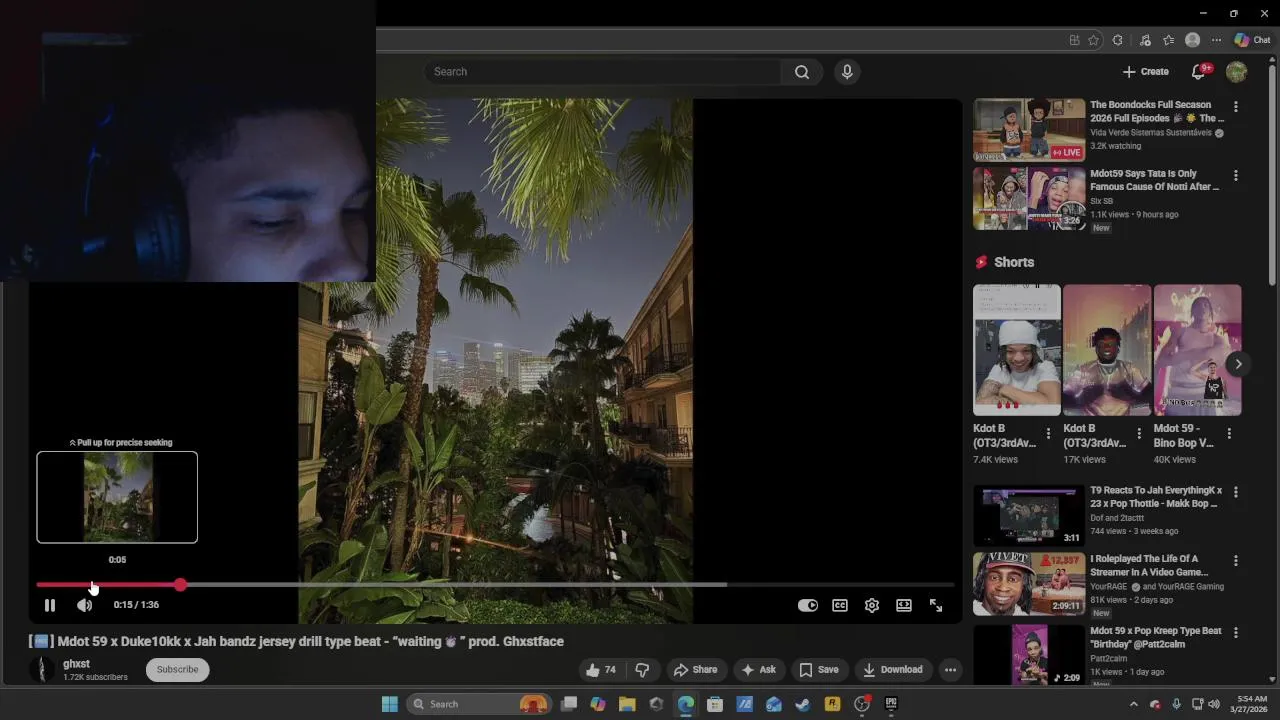Open T9 Reacts To Jah EverythingK video
Screen dimensions: 1280x720
click(x=1156, y=497)
